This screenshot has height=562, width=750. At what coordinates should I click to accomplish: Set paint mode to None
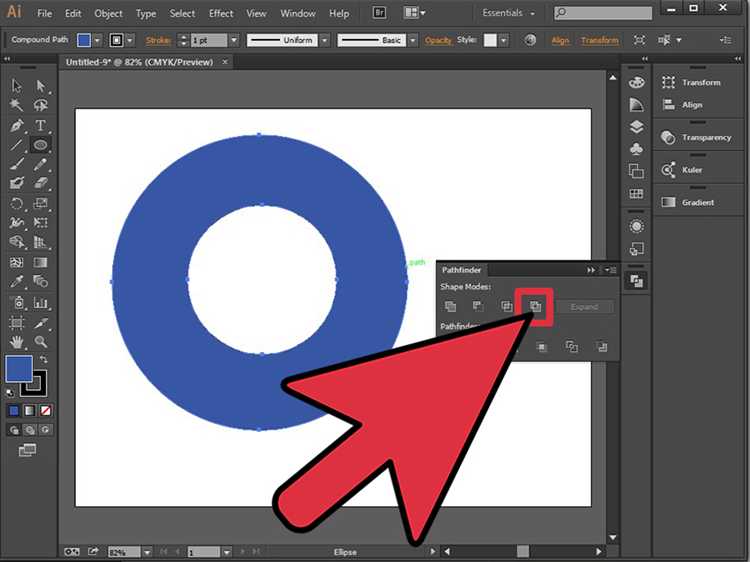pos(45,410)
